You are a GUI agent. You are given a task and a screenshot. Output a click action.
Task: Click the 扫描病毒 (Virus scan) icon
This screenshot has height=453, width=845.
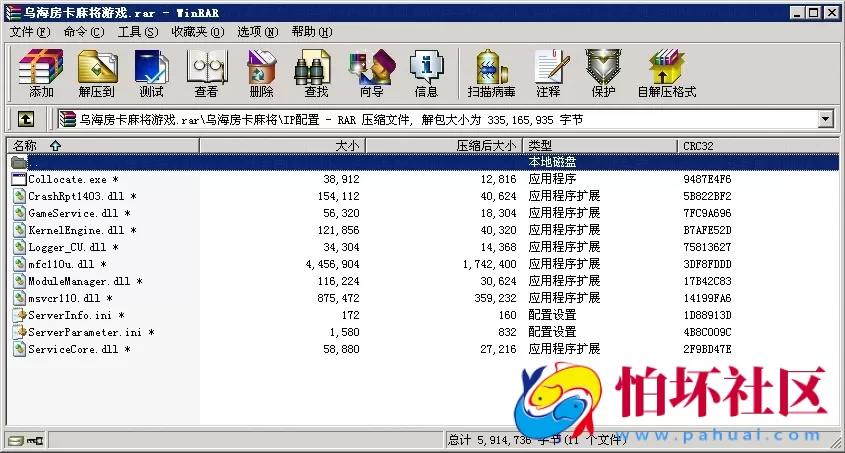tap(491, 73)
